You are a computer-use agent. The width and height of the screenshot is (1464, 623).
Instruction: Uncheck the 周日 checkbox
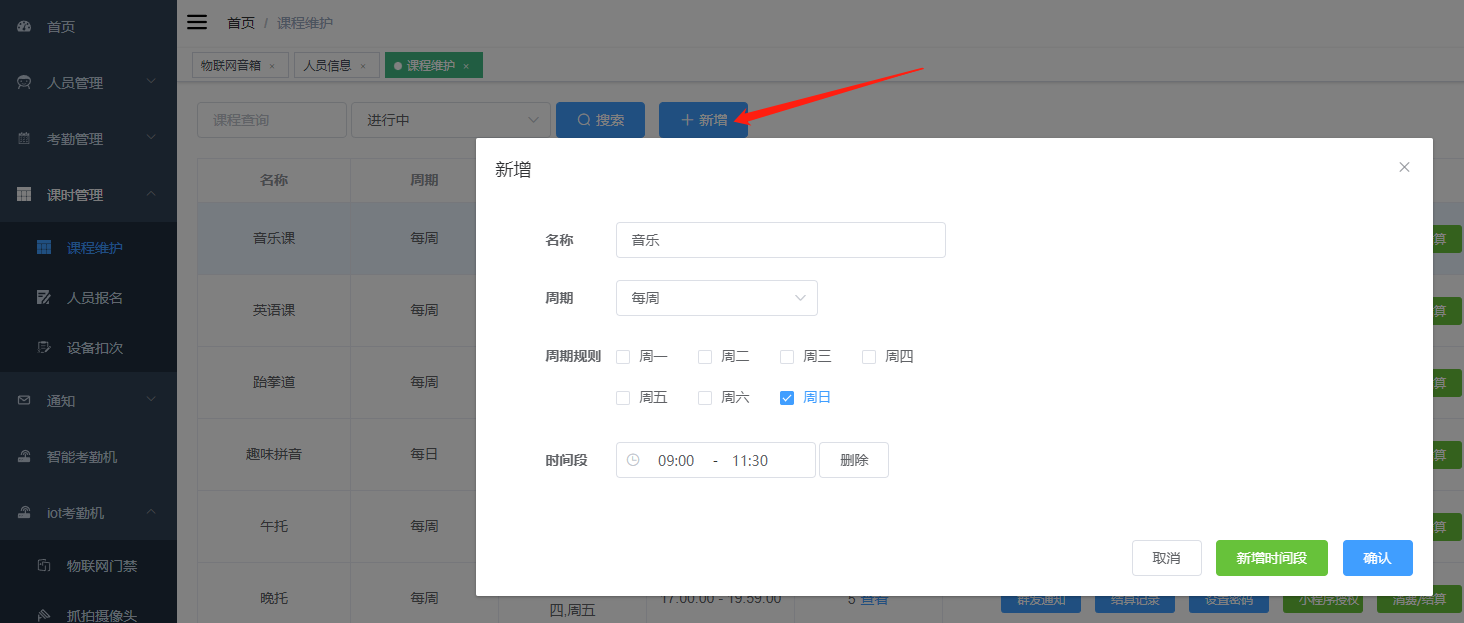tap(787, 397)
